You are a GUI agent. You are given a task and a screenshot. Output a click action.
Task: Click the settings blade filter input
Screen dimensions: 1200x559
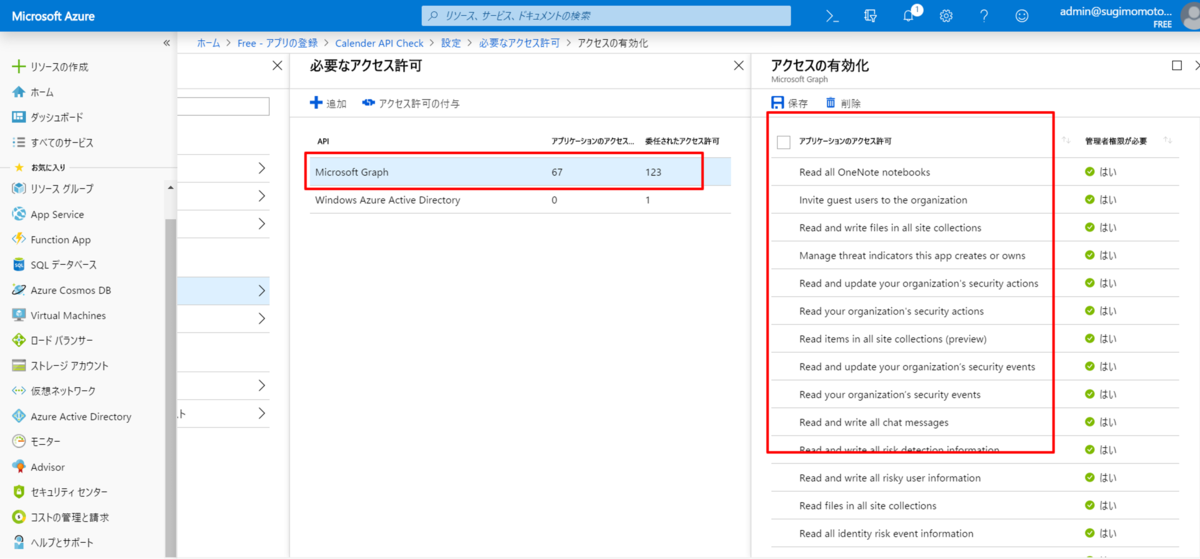[x=224, y=106]
